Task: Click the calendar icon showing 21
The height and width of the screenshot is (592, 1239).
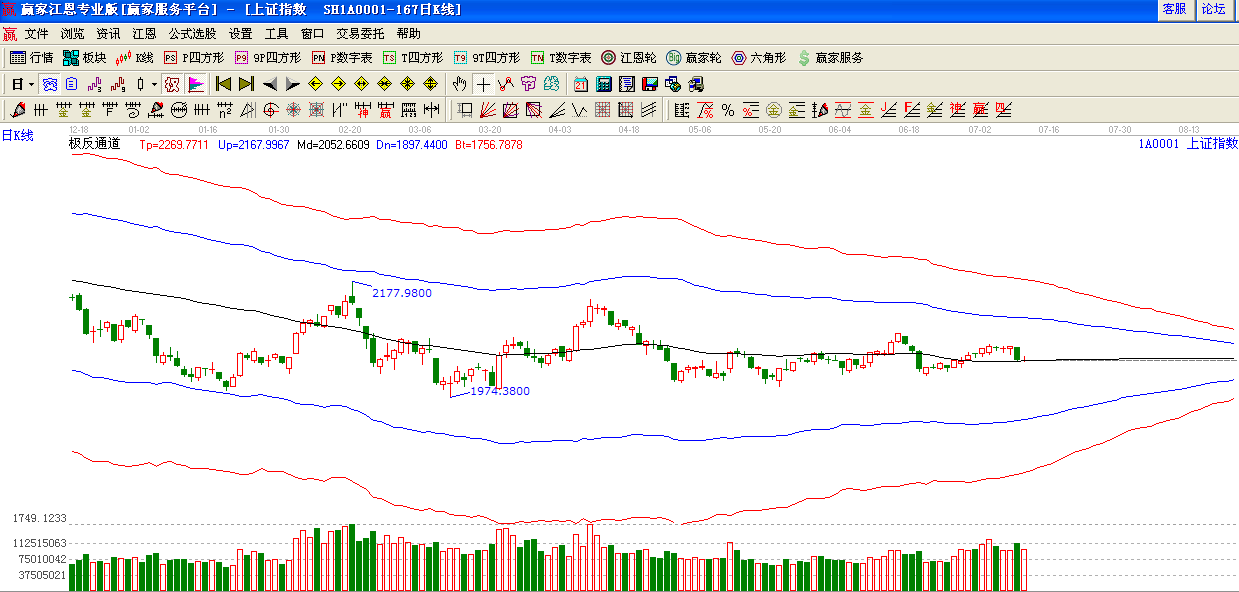Action: (x=581, y=84)
